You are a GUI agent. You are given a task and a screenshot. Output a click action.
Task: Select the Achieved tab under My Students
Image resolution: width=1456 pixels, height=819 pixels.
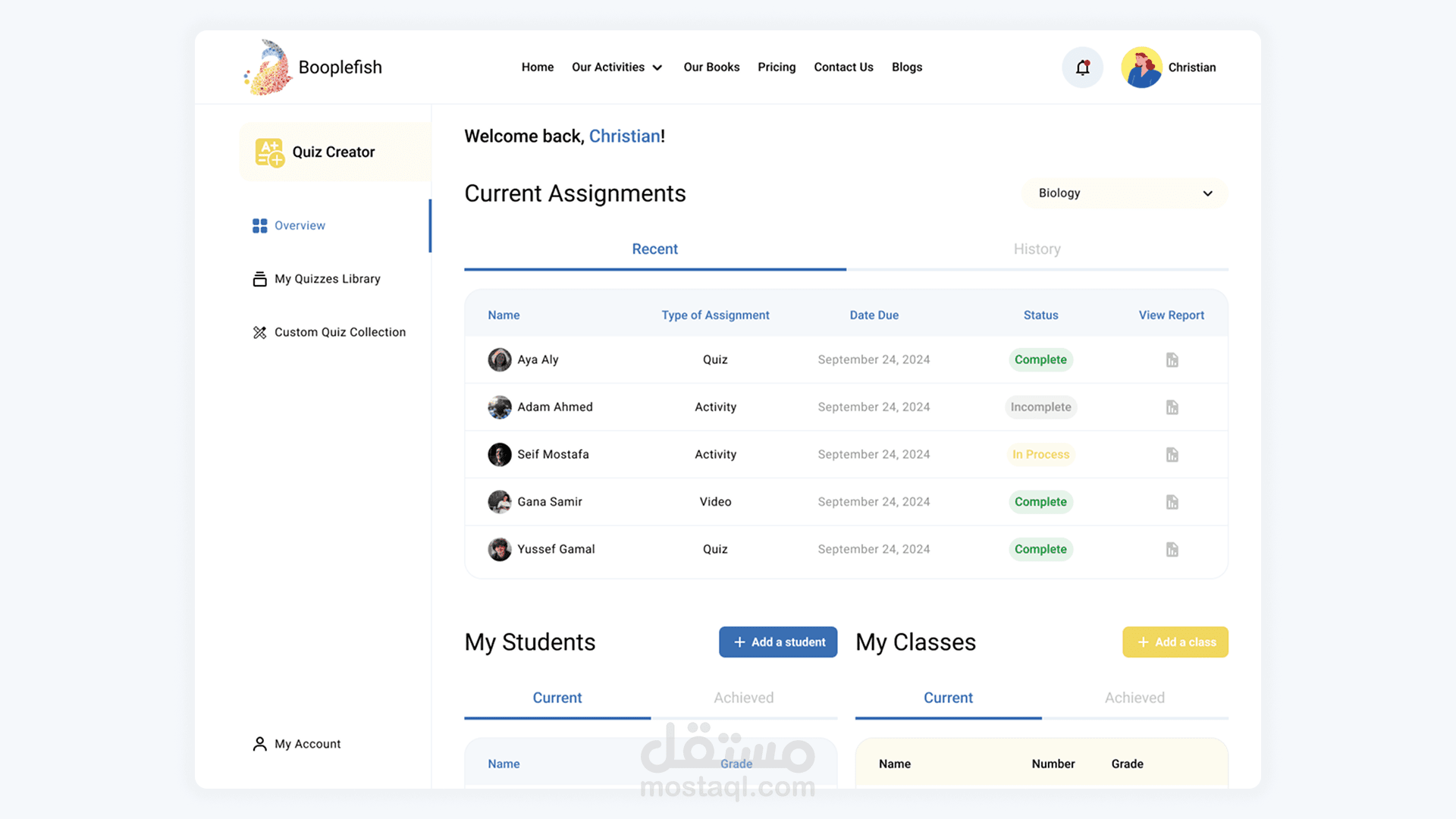743,698
